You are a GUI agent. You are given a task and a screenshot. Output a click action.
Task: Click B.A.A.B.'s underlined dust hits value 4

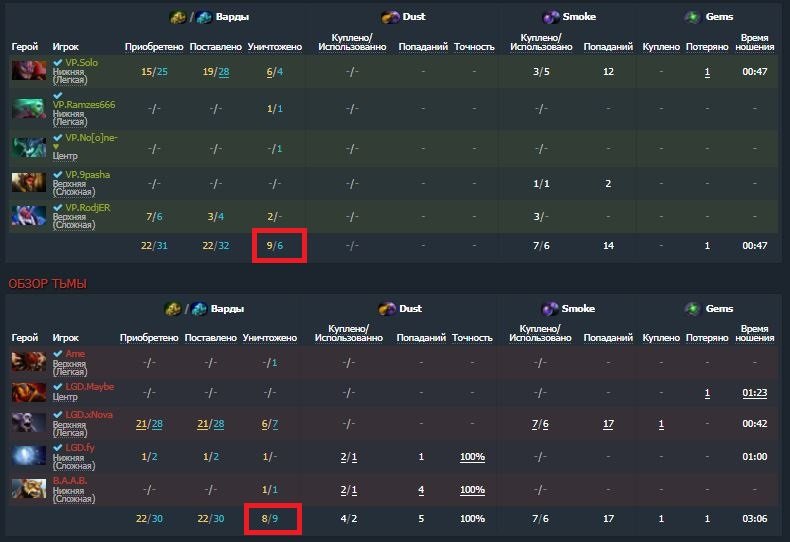pos(421,490)
